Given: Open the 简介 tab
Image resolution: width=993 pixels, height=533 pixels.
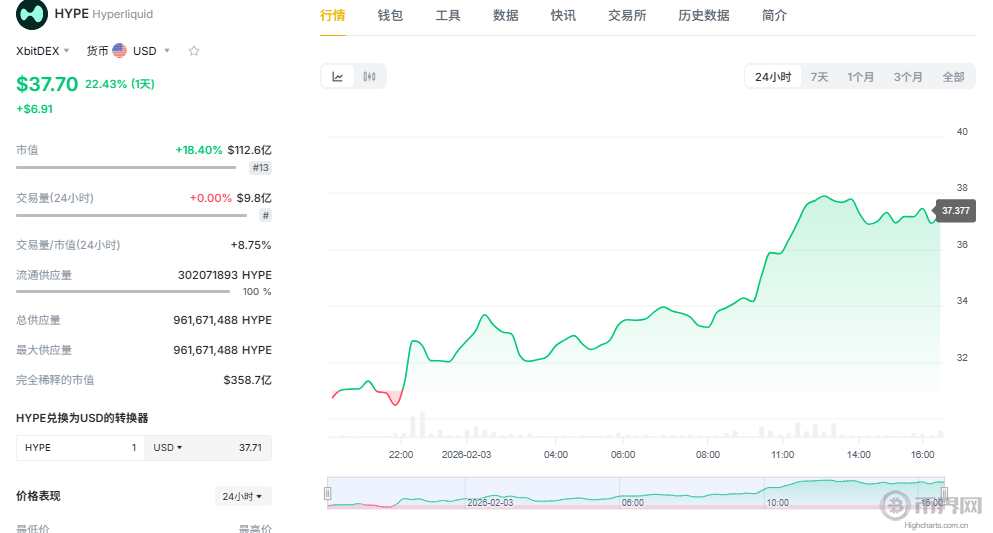Looking at the screenshot, I should coord(774,16).
